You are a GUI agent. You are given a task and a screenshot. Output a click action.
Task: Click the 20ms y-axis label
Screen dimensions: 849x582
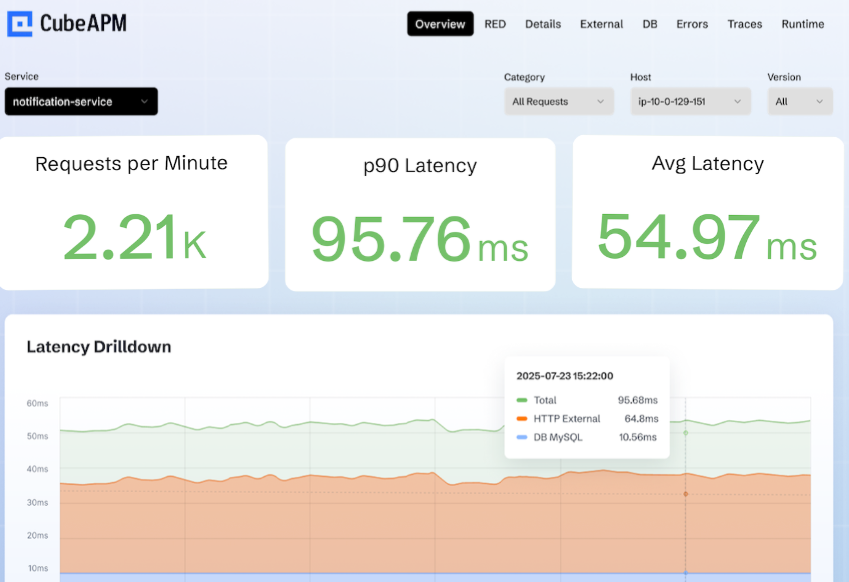tap(37, 535)
